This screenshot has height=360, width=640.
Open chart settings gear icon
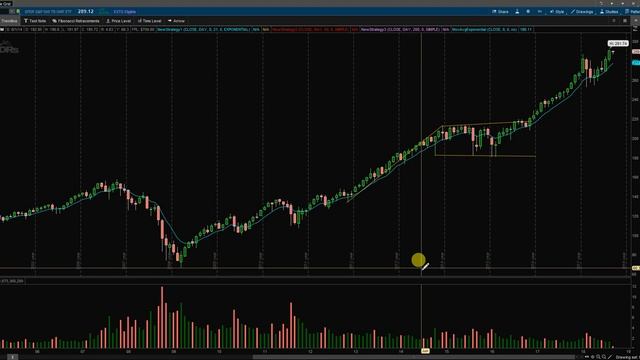click(528, 11)
